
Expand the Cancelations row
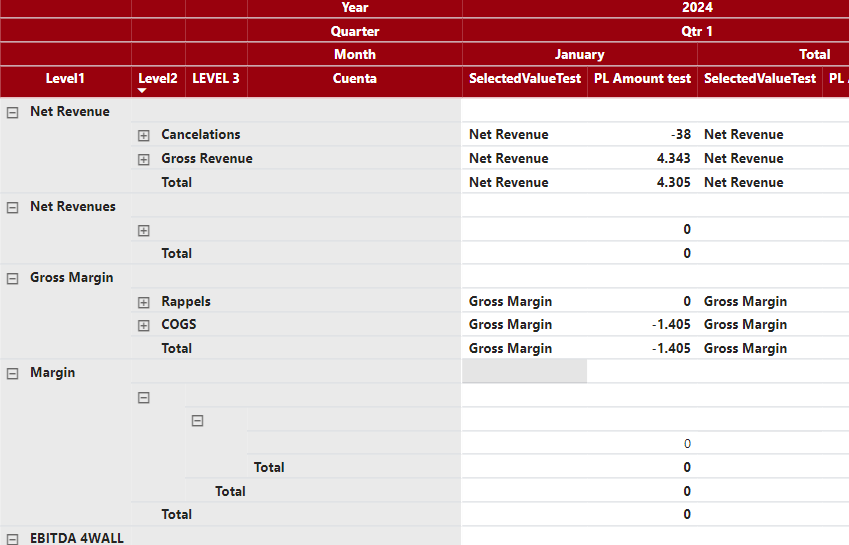143,135
